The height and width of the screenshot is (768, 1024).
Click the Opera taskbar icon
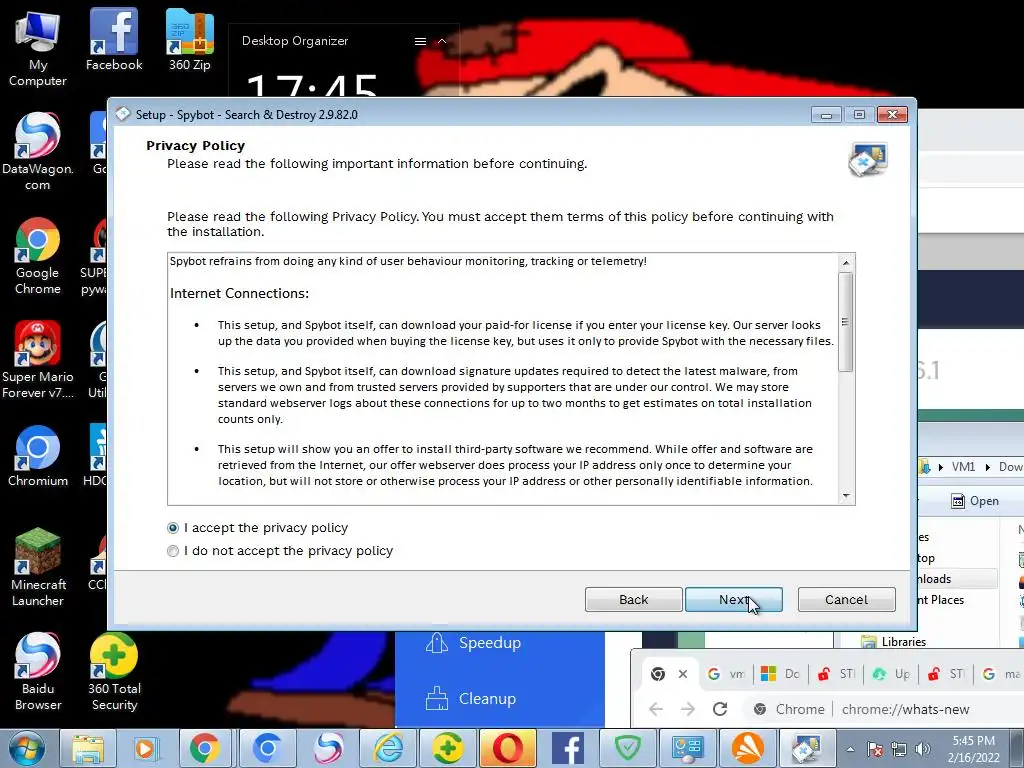click(507, 748)
